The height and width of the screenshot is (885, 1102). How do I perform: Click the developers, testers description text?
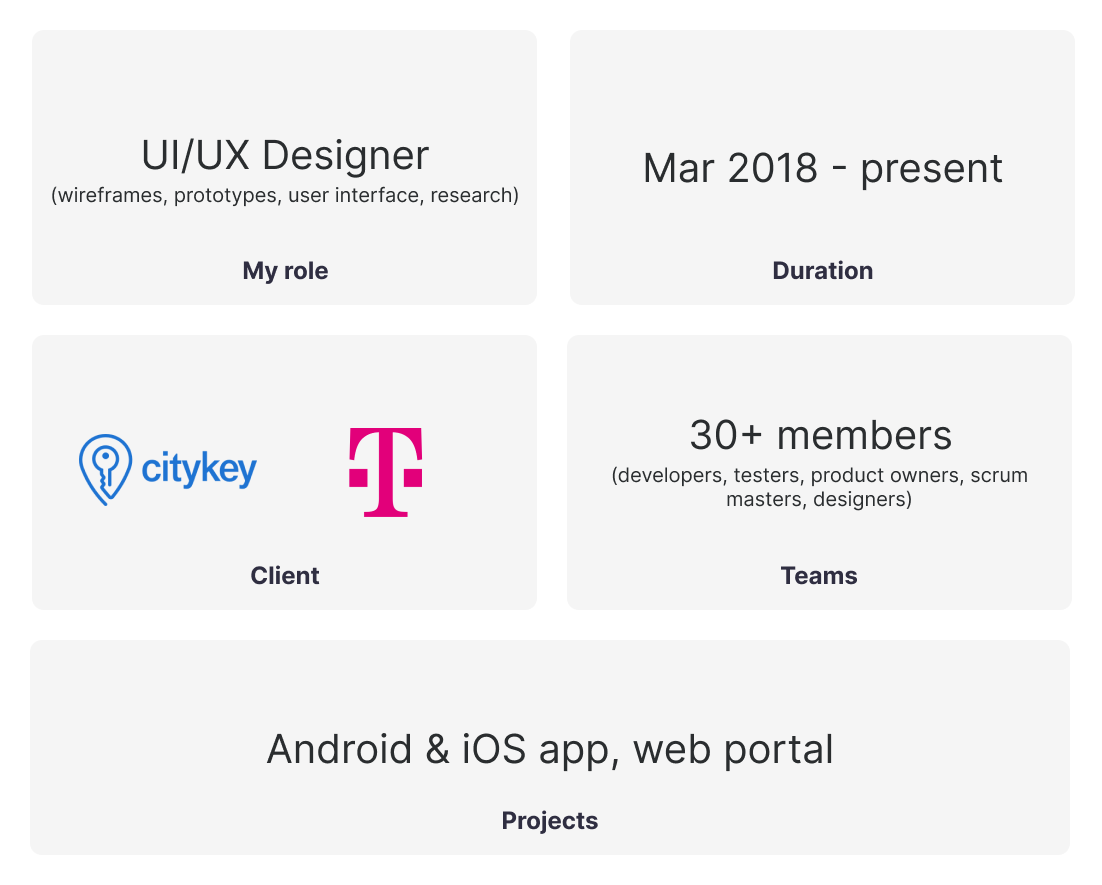pyautogui.click(x=820, y=475)
